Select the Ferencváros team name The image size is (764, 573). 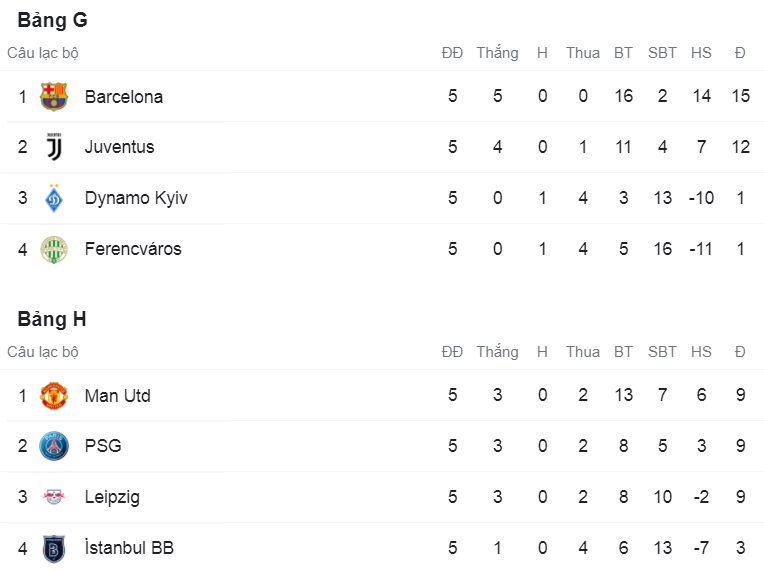[133, 249]
